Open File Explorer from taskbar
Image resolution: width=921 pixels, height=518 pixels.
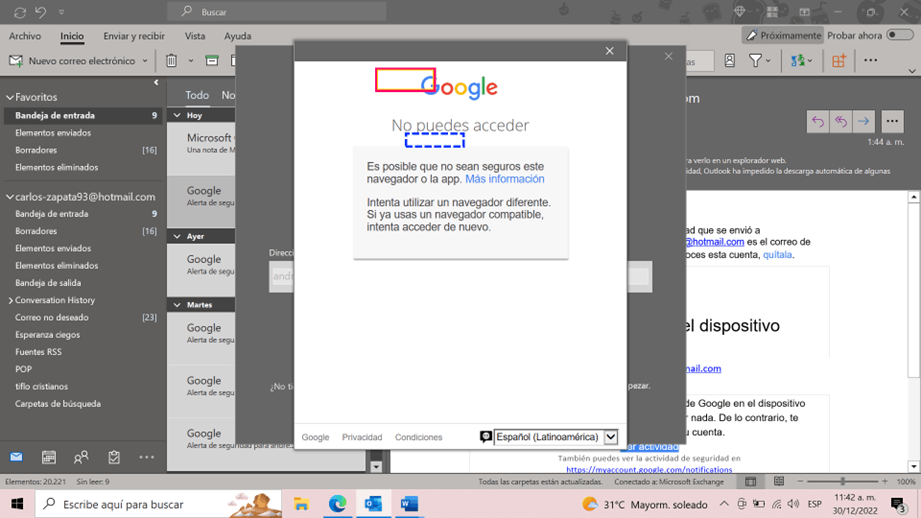pos(301,504)
